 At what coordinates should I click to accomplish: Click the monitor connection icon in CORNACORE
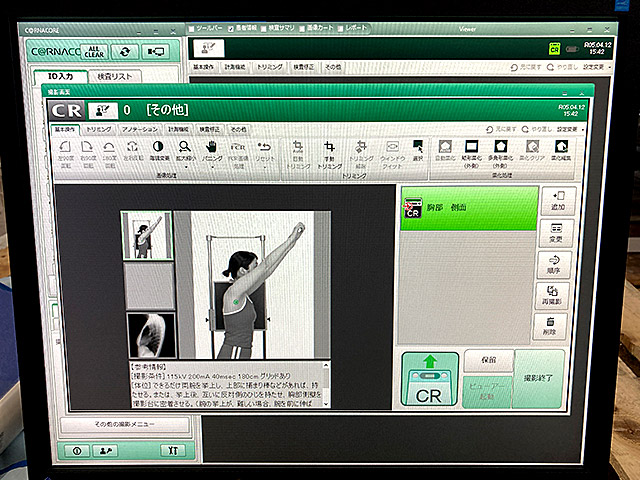point(156,52)
